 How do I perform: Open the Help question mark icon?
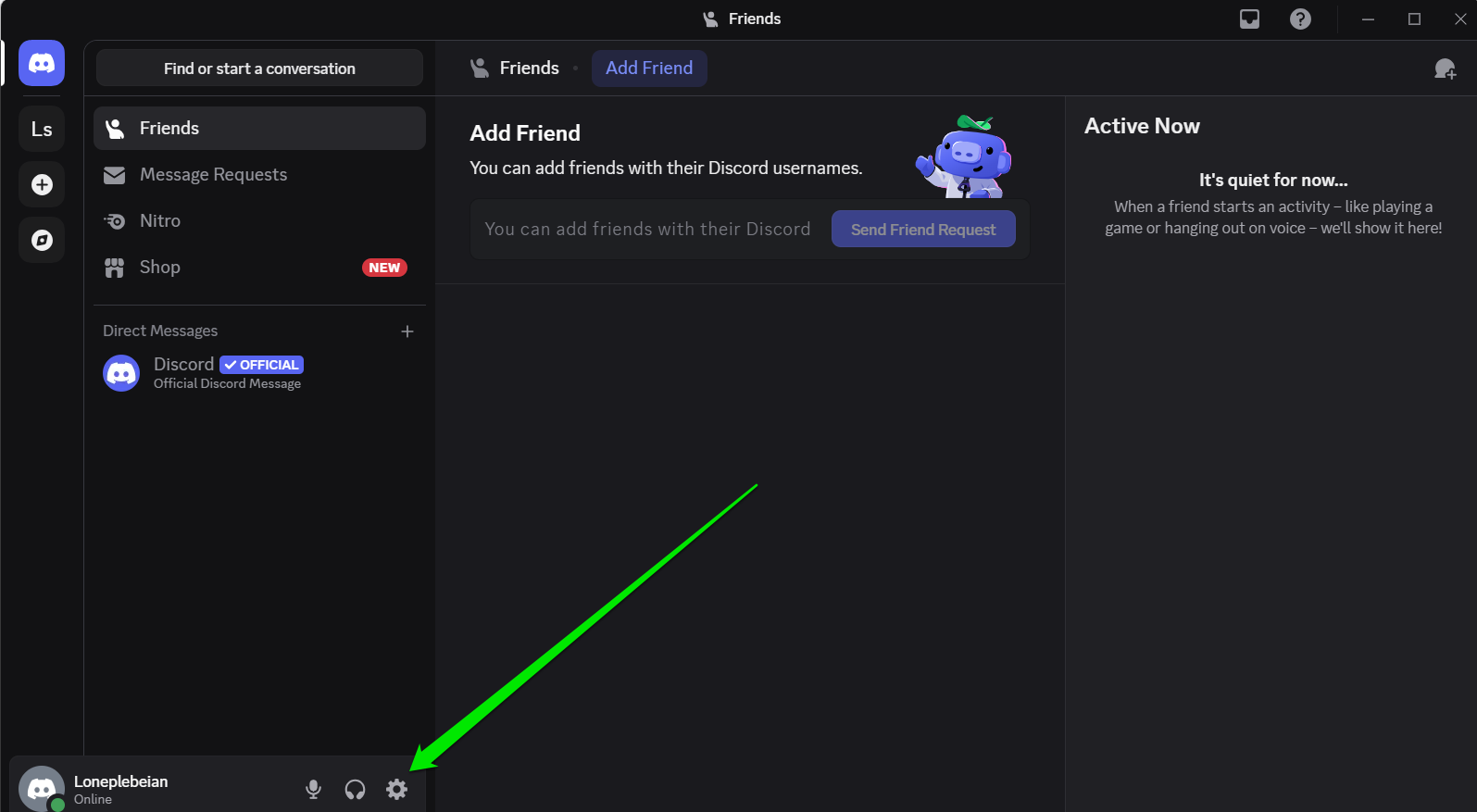[1300, 19]
